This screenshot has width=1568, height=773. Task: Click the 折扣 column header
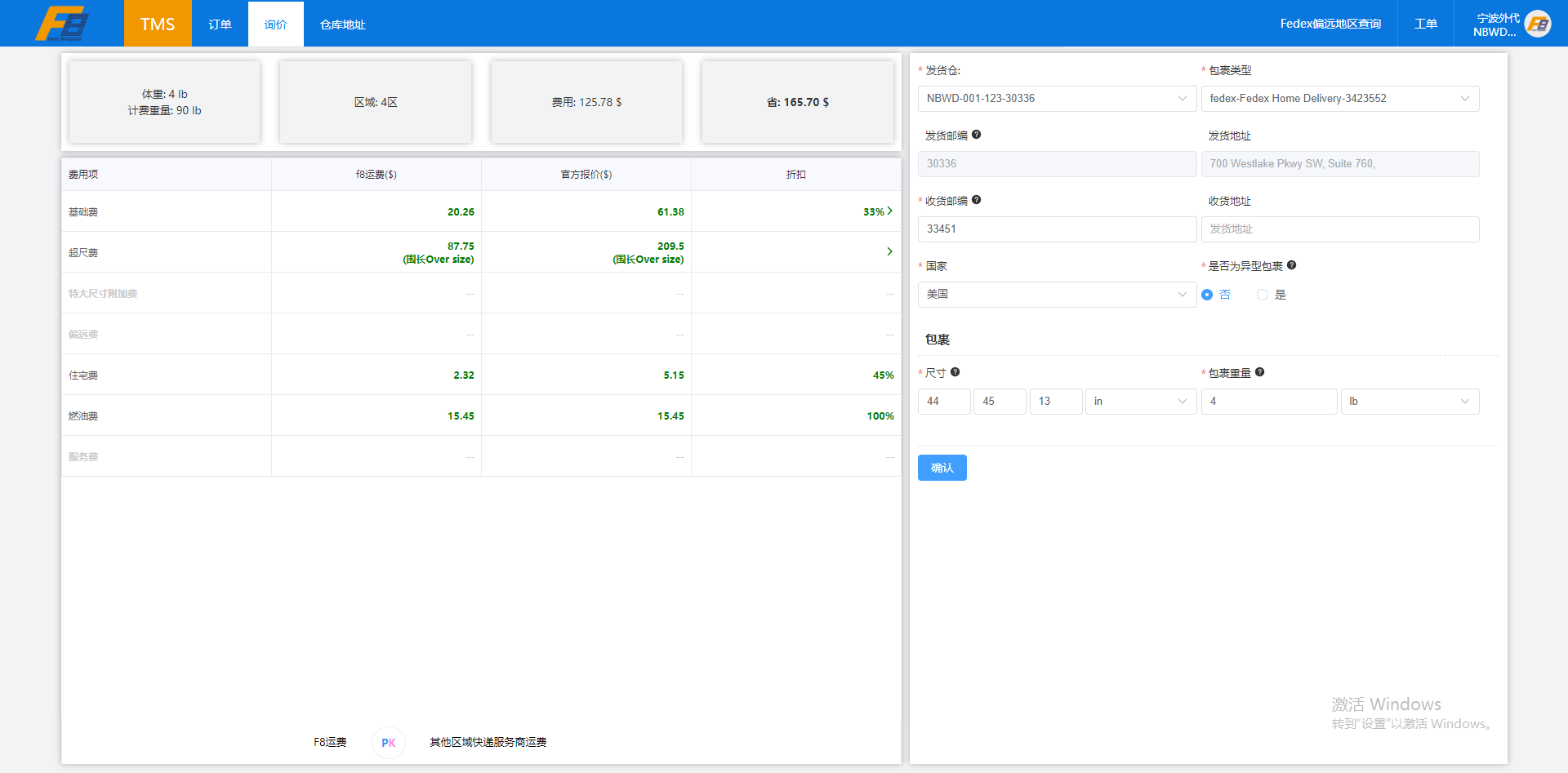[x=796, y=175]
